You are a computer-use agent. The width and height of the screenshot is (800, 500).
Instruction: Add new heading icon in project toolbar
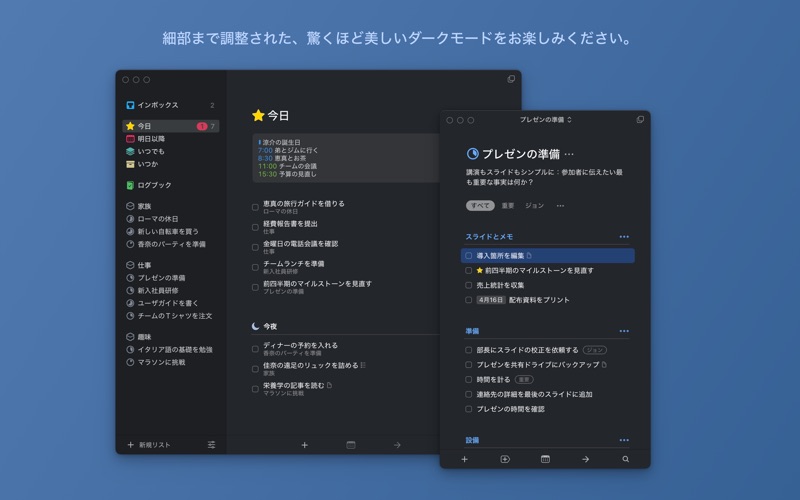point(505,459)
